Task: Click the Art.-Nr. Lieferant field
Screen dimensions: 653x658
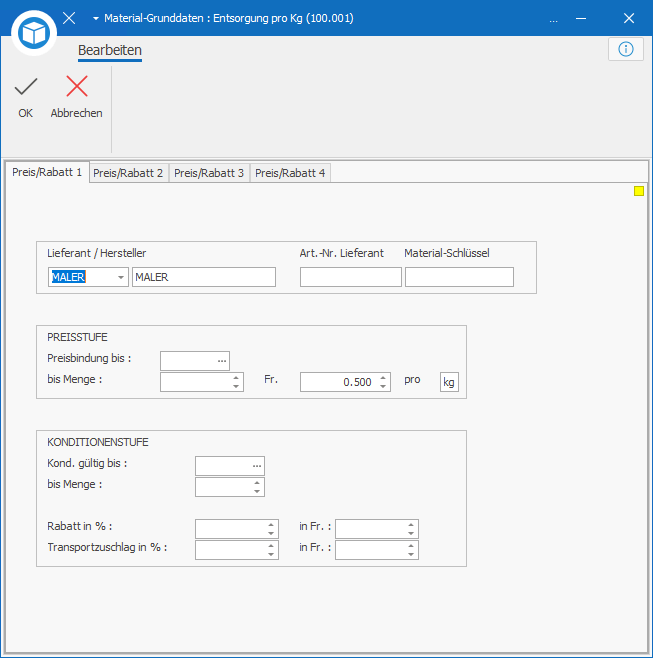Action: 351,277
